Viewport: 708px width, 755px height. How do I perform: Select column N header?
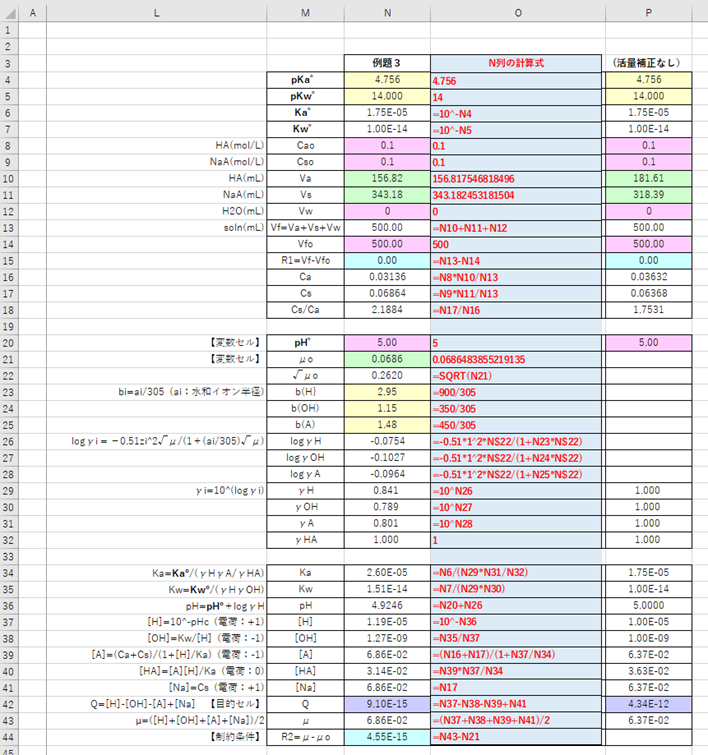tap(387, 13)
